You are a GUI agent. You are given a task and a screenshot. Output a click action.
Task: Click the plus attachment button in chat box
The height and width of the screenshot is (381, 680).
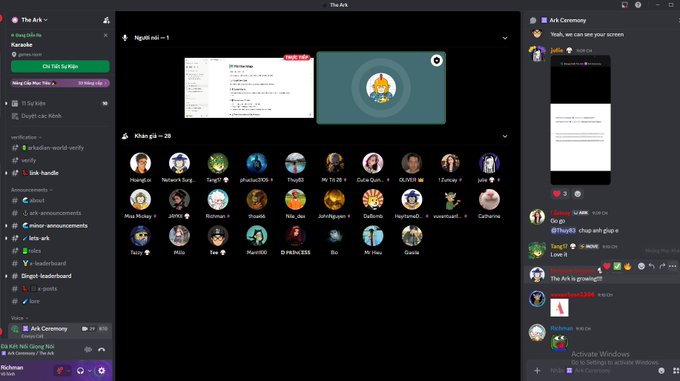(537, 371)
